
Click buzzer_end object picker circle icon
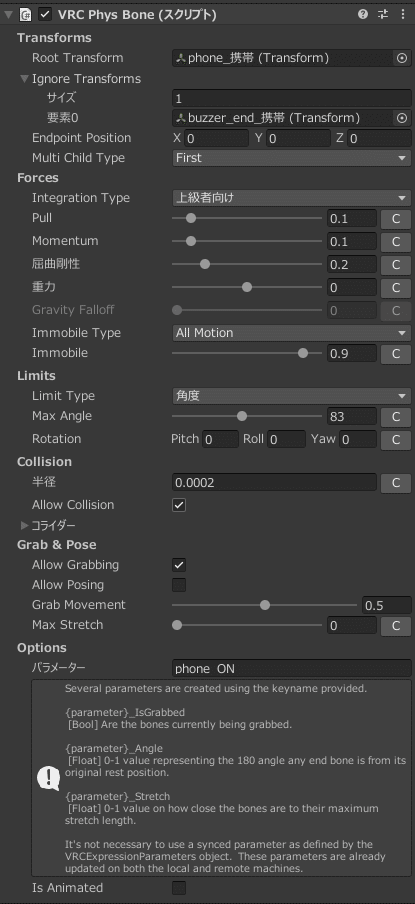tap(402, 118)
